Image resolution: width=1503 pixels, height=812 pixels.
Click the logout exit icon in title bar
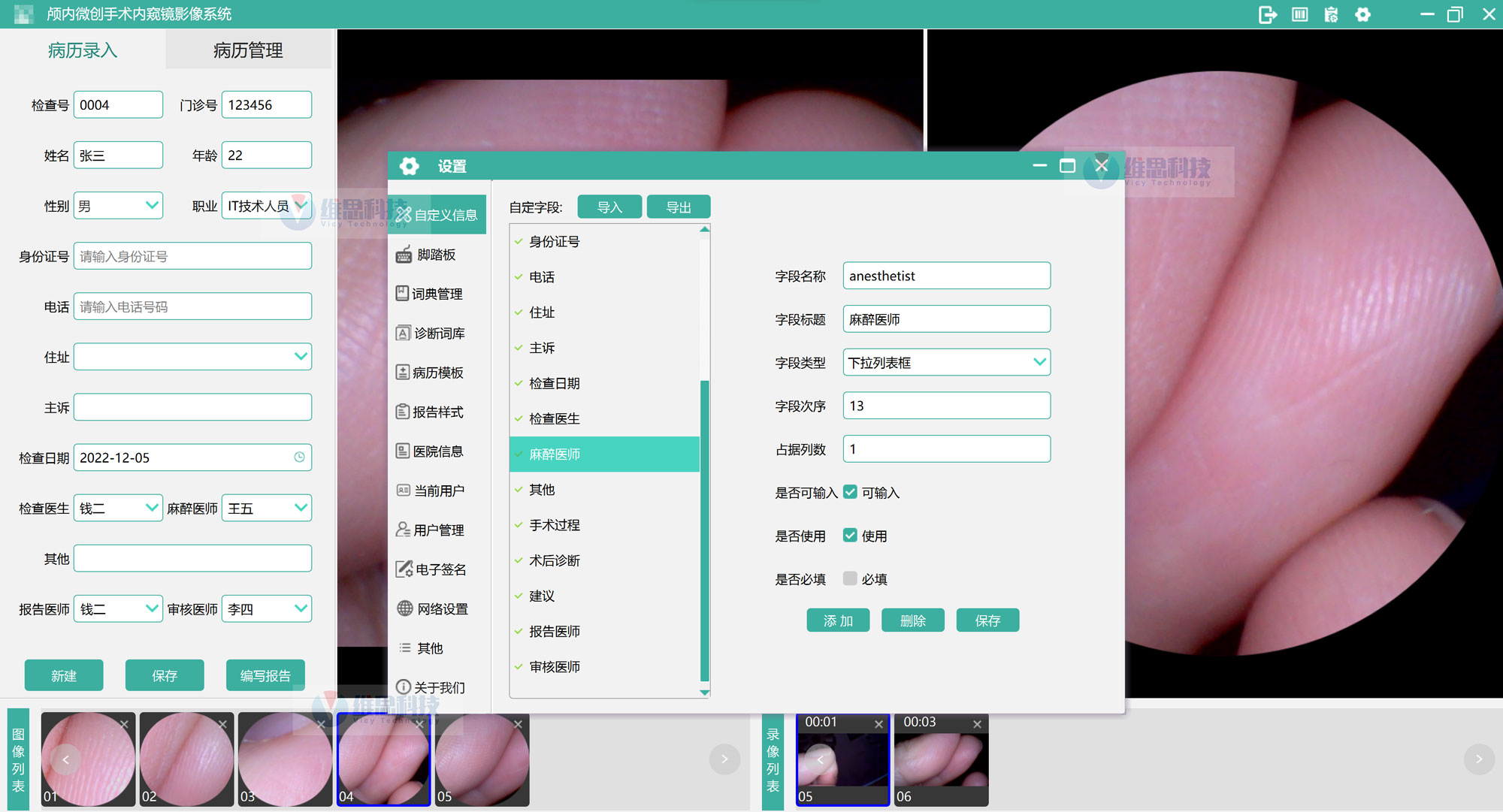1267,14
